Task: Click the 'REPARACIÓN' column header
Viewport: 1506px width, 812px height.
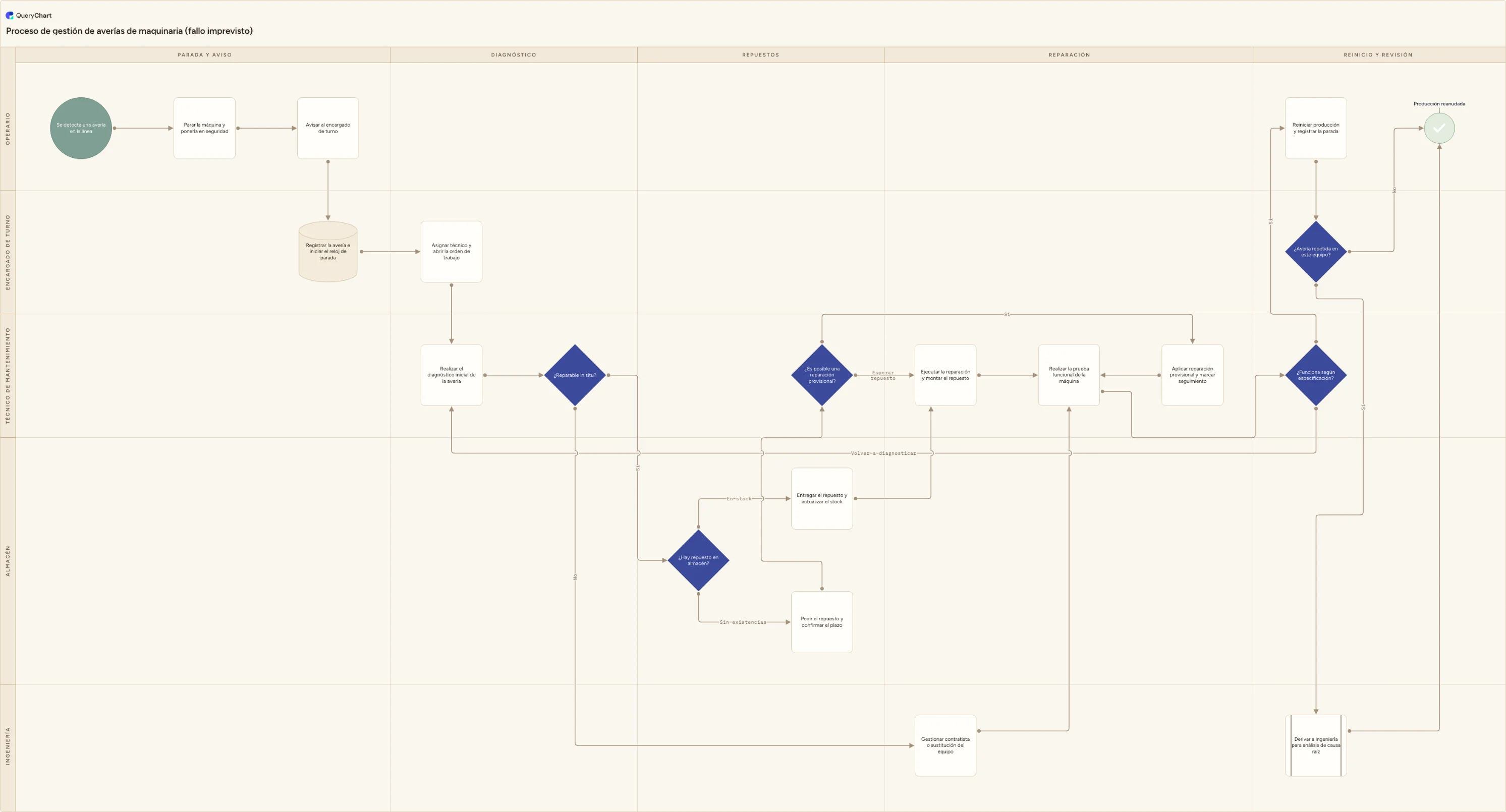Action: (x=1069, y=55)
